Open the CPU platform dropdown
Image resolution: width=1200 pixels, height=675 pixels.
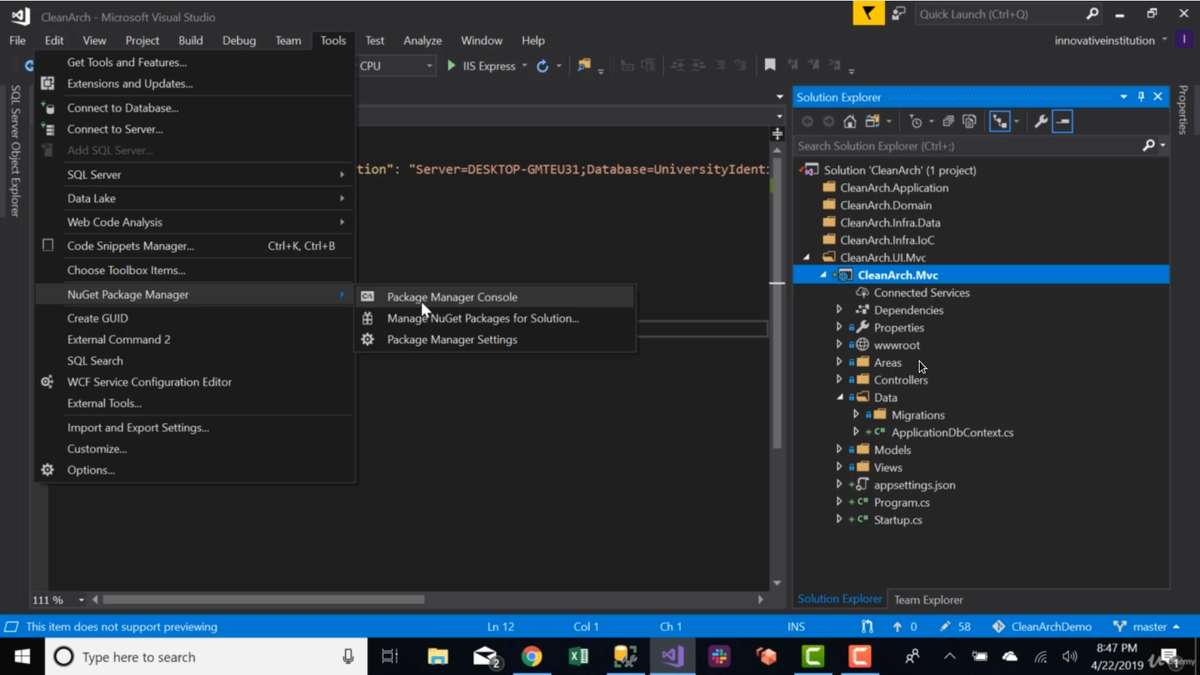429,66
